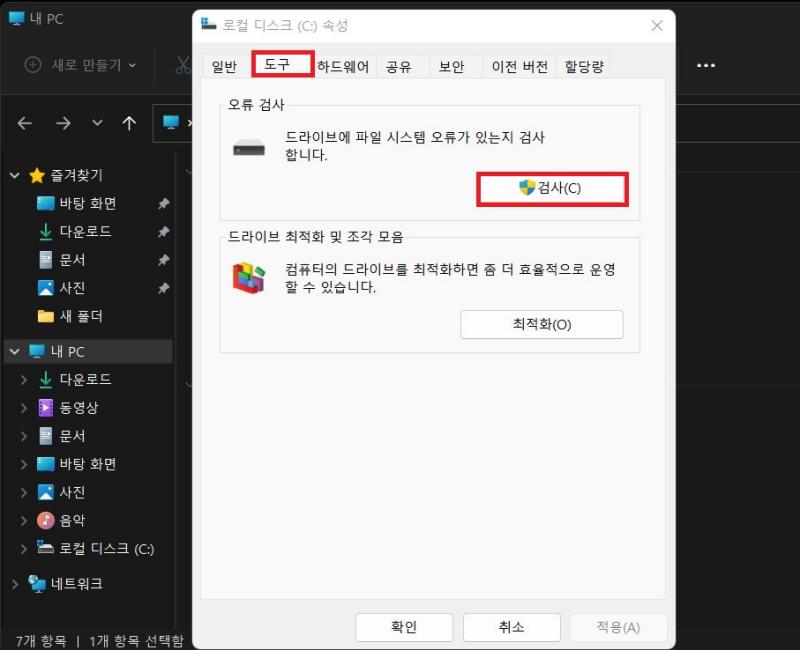Collapse the 내 PC tree node
The height and width of the screenshot is (650, 800).
[x=15, y=352]
